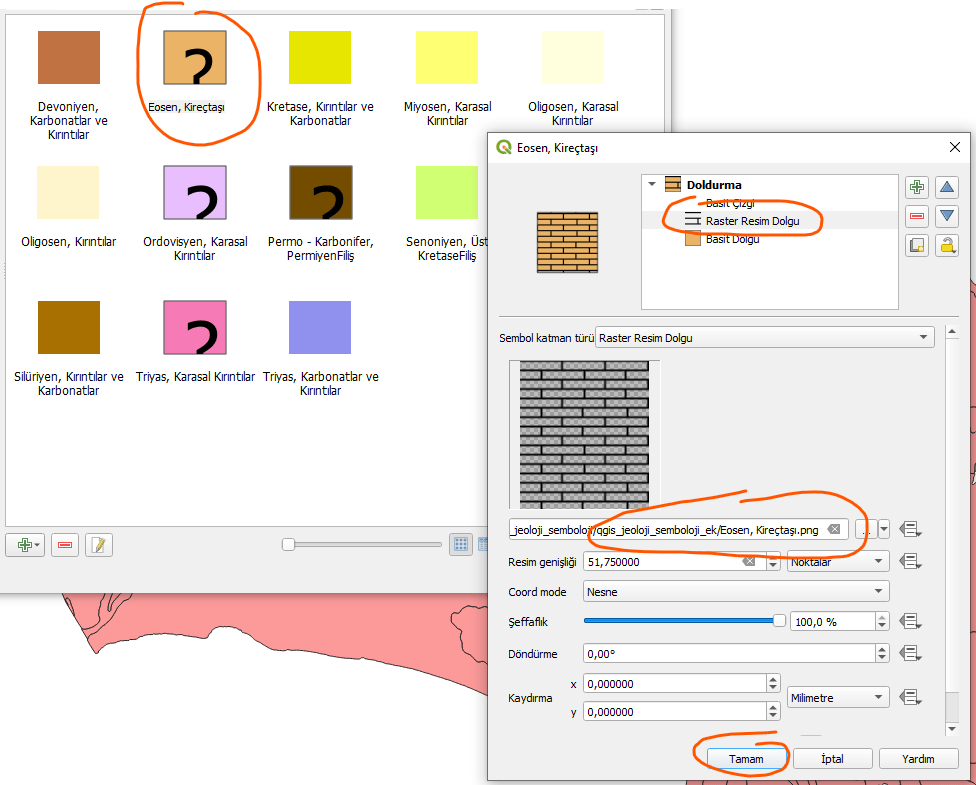Add a new symbol layer with green plus
This screenshot has height=785, width=976.
916,187
